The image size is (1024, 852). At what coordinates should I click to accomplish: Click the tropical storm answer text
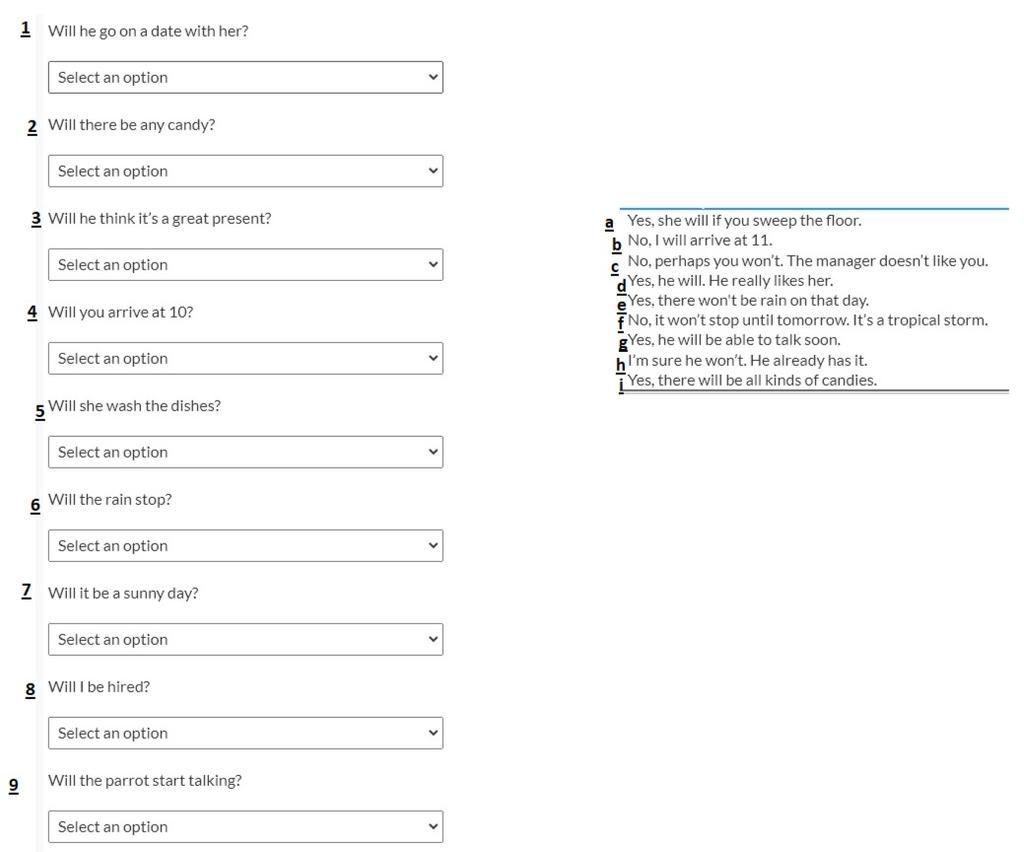coord(807,321)
